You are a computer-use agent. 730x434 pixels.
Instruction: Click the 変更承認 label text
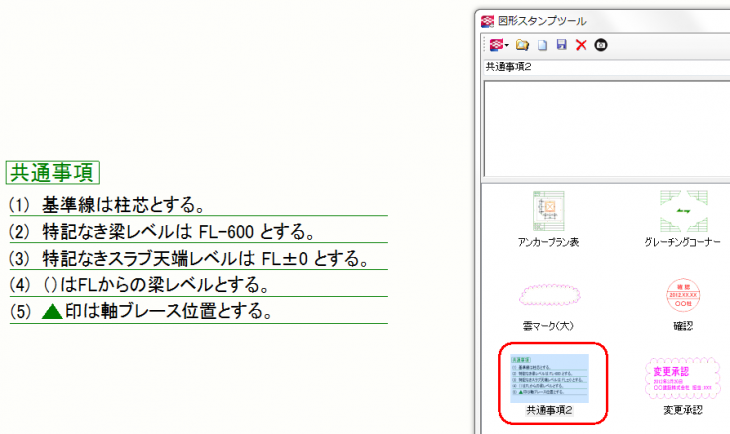[x=683, y=410]
